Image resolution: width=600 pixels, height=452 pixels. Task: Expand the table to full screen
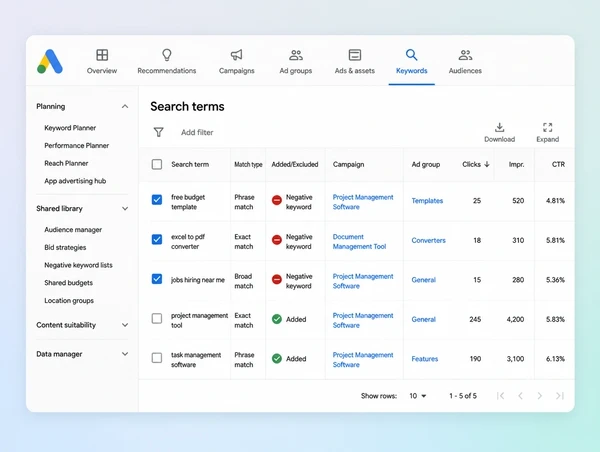(x=548, y=132)
